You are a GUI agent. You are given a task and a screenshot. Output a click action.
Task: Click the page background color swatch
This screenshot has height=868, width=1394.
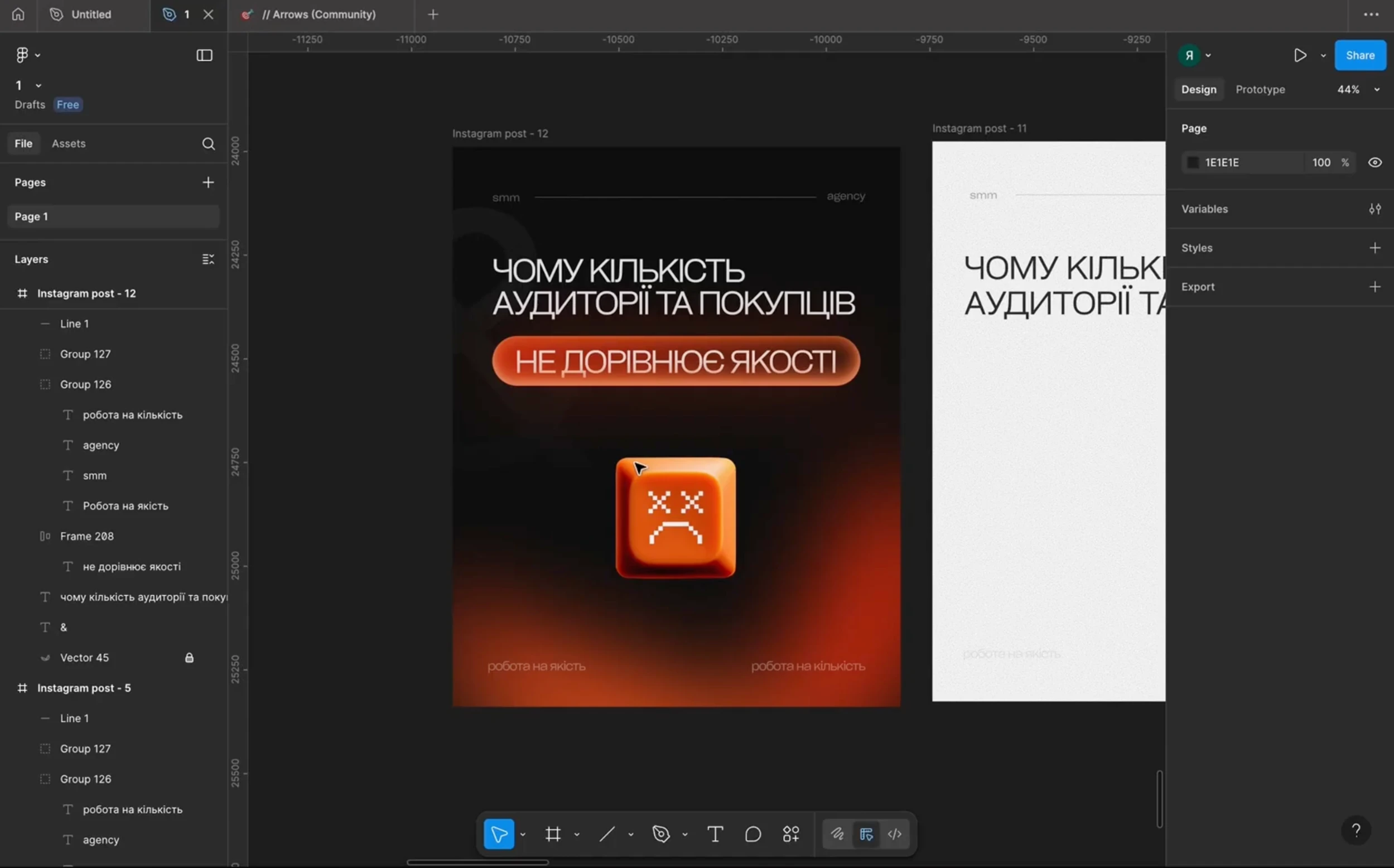(1193, 162)
